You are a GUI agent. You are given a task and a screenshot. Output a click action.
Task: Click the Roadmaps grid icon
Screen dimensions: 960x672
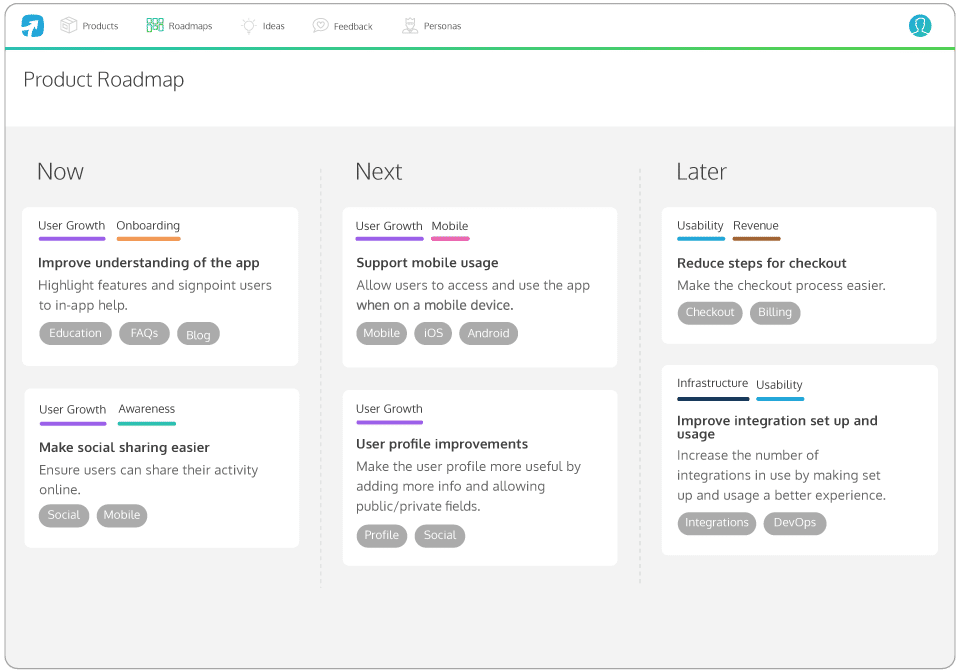(x=155, y=25)
